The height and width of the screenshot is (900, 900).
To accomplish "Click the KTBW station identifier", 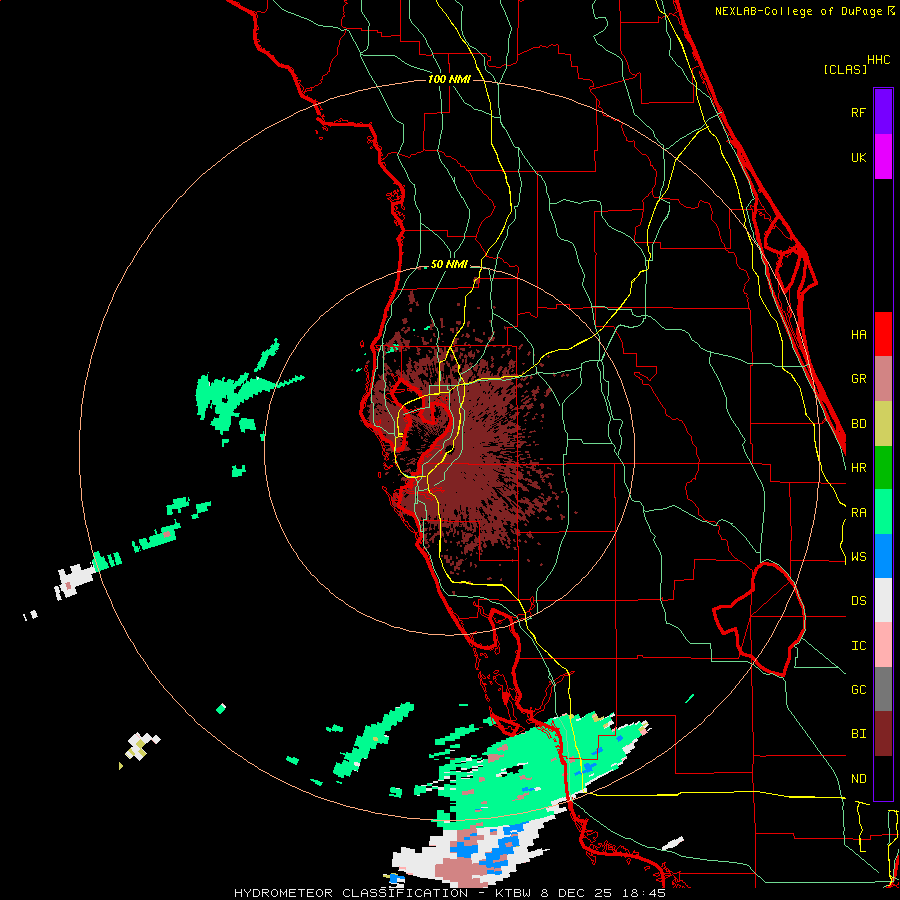I will tap(515, 893).
